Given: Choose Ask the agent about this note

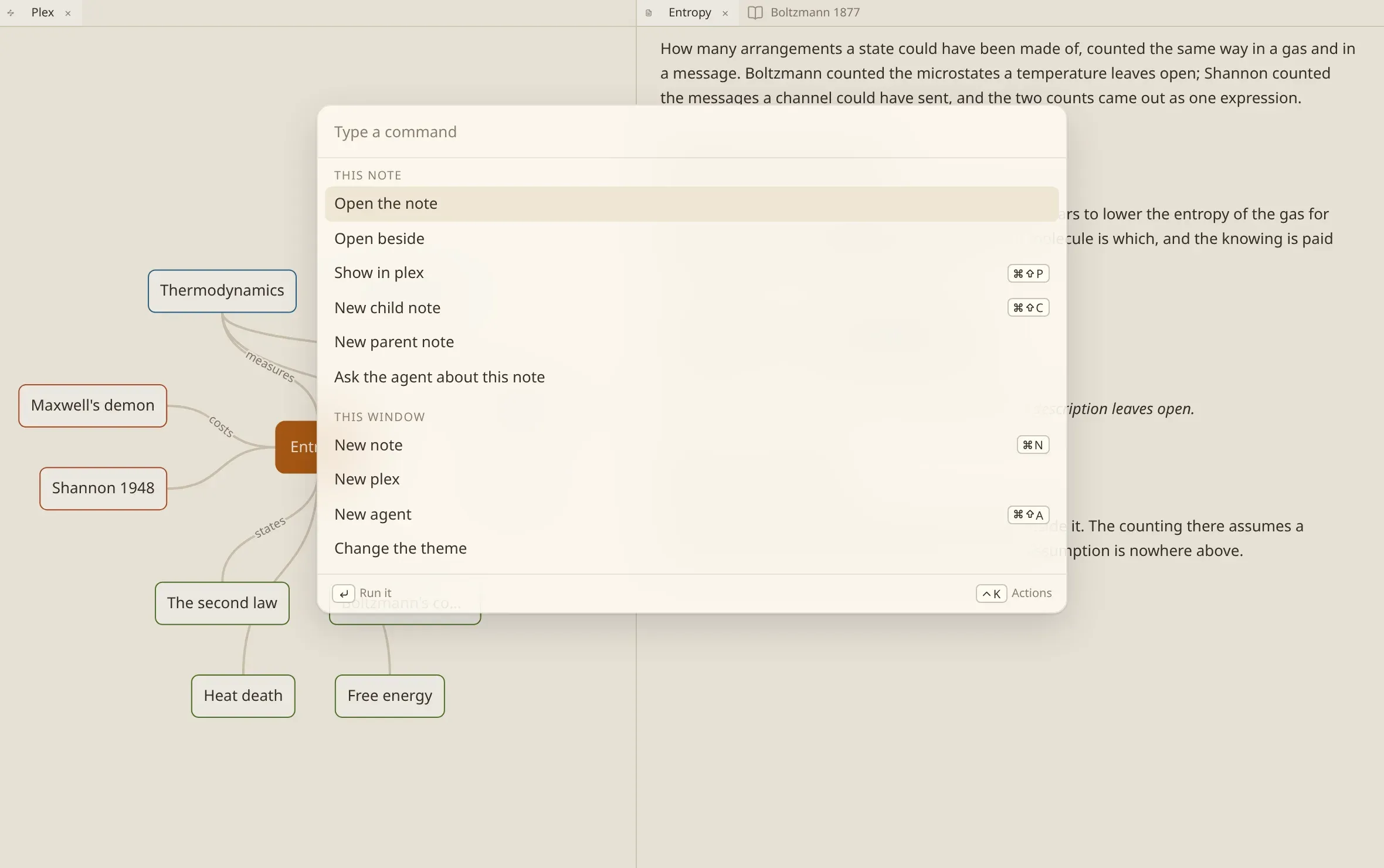Looking at the screenshot, I should pos(691,377).
